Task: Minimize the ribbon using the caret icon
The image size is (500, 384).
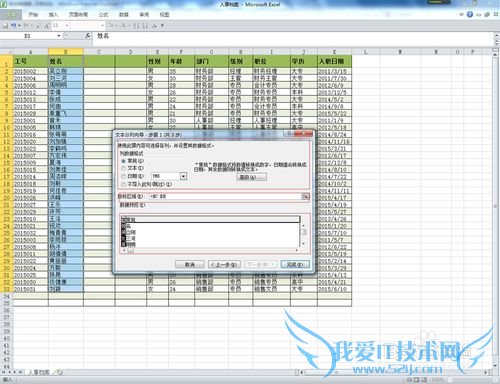Action: click(462, 14)
